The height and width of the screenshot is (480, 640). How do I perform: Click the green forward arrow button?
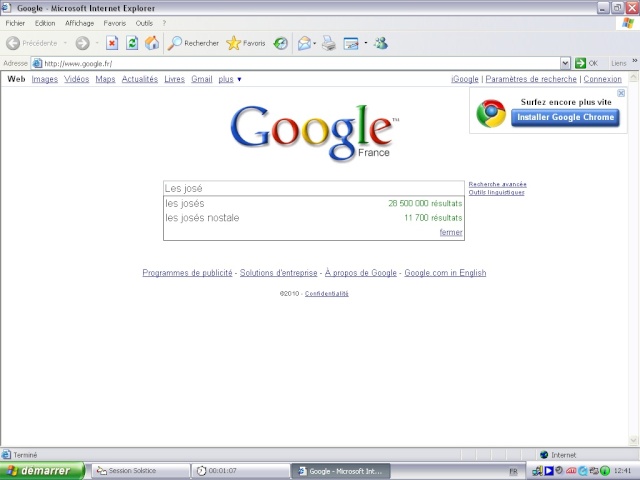pyautogui.click(x=82, y=43)
